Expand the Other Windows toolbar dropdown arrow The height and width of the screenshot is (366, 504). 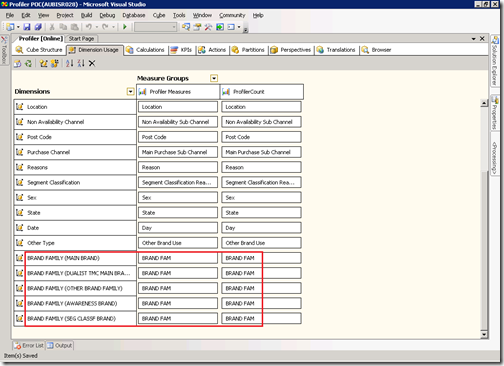[239, 27]
